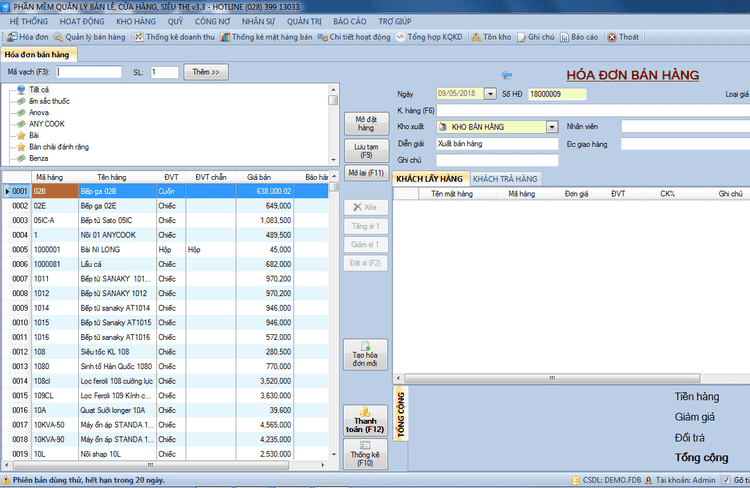Open Thống kê doanh thu report
Viewport: 750px width, 488px height.
coord(175,37)
